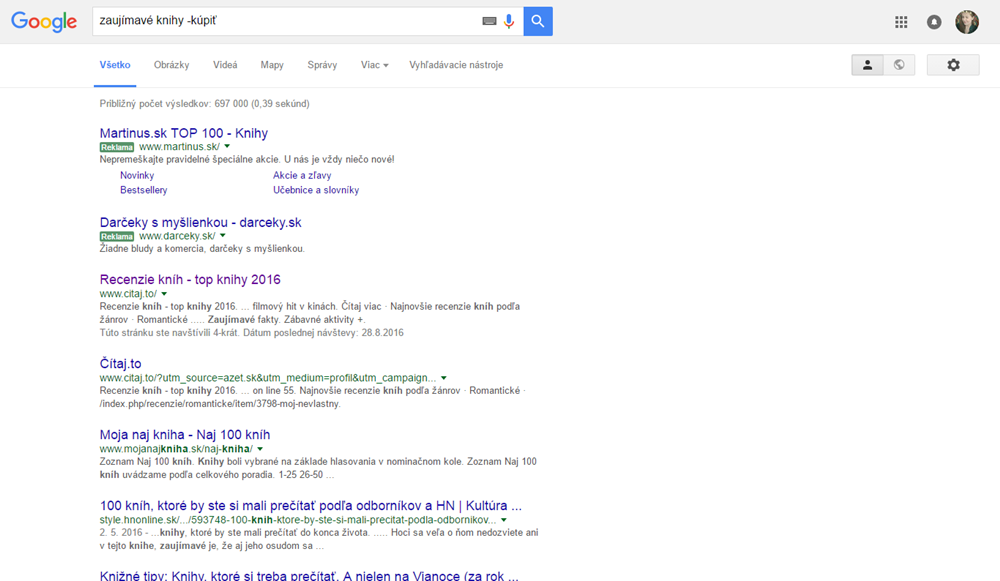Expand arrow next to style.hnonline.sk URL
Viewport: 1000px width, 581px height.
click(504, 520)
